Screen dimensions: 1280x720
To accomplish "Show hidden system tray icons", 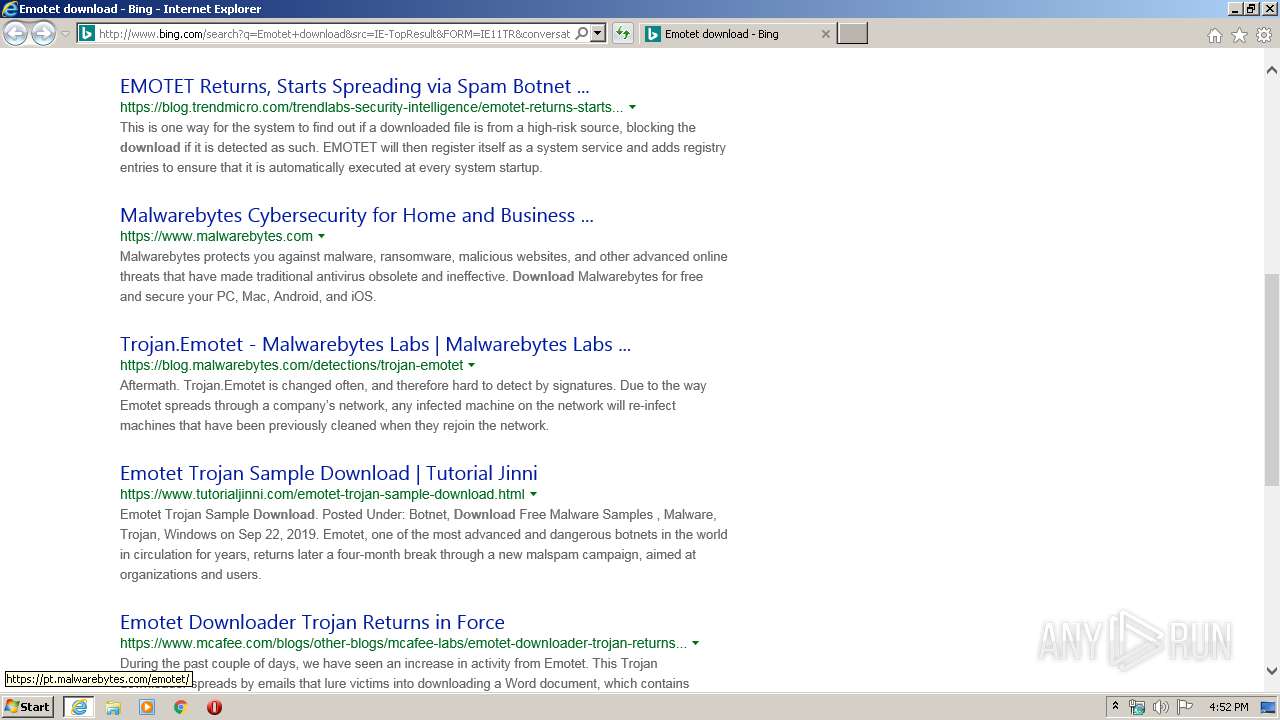I will (x=1115, y=707).
